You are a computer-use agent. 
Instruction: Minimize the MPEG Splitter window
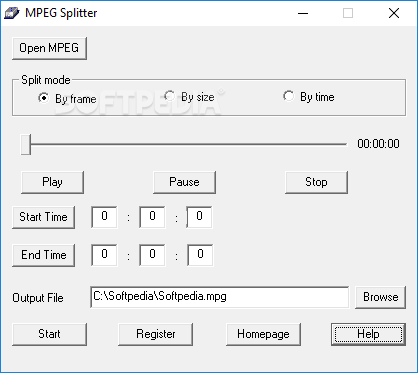[303, 13]
